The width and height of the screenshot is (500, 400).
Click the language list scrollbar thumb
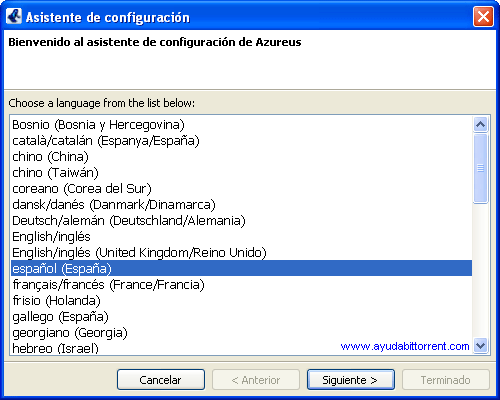pos(481,168)
